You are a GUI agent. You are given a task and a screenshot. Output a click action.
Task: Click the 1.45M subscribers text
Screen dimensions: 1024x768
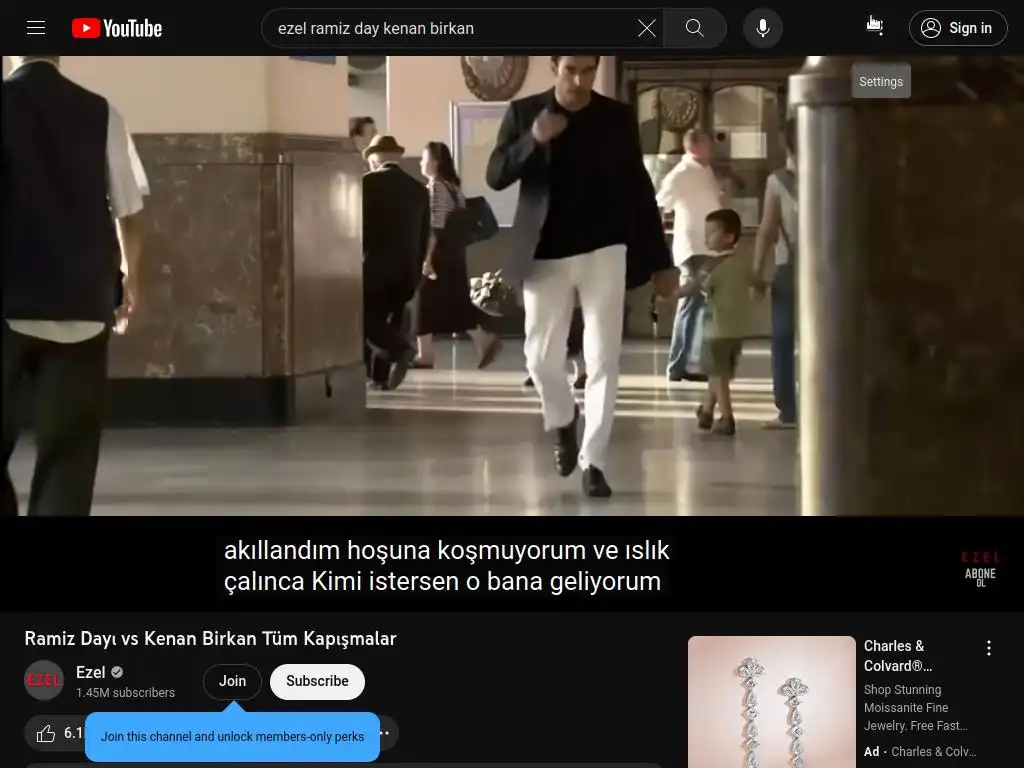pyautogui.click(x=125, y=693)
